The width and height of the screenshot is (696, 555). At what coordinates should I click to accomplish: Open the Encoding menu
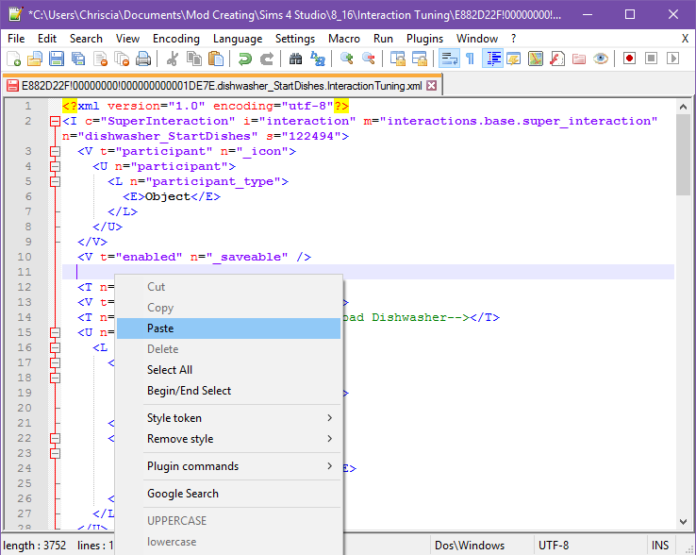(x=176, y=38)
